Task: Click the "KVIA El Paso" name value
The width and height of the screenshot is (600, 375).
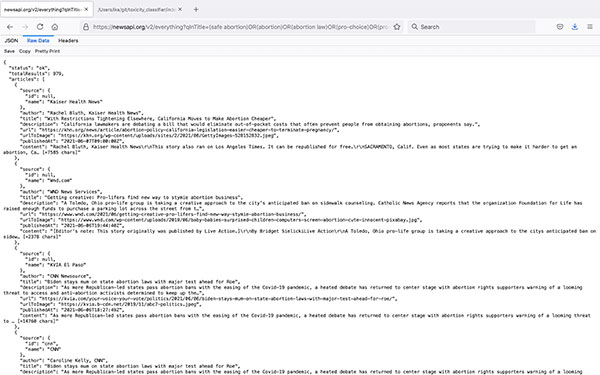Action: 66,265
